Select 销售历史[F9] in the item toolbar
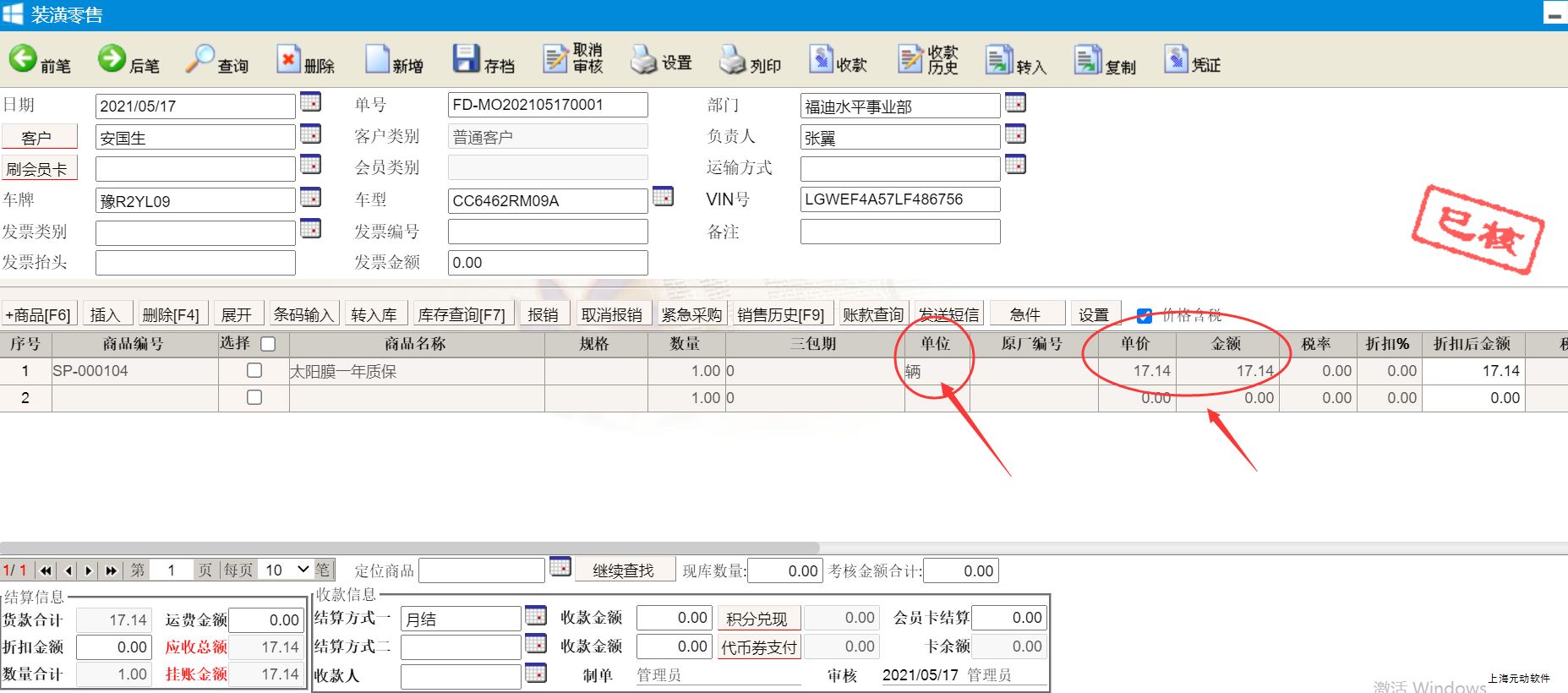This screenshot has height=693, width=1568. click(x=779, y=315)
